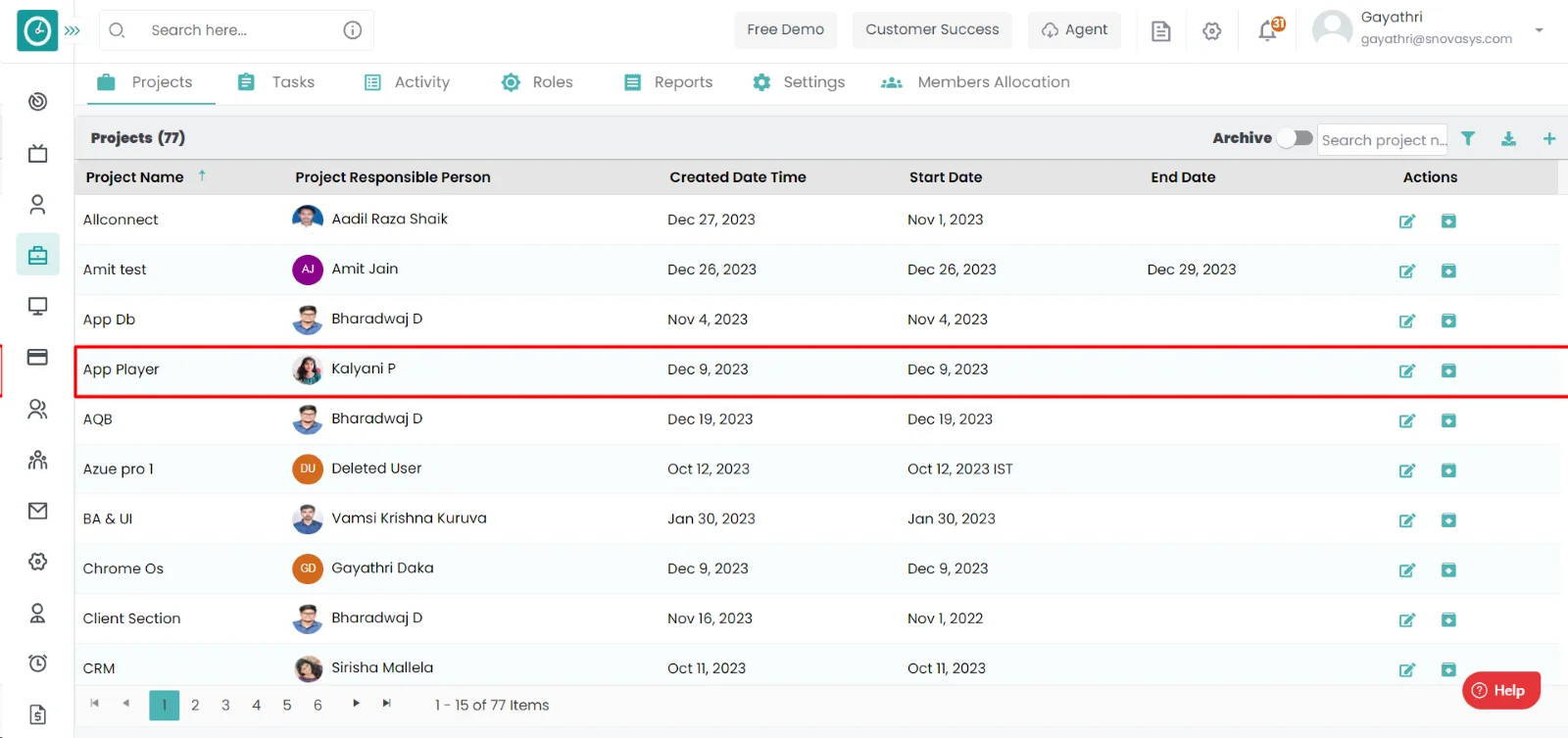Go to page 6
1568x738 pixels.
[x=318, y=706]
